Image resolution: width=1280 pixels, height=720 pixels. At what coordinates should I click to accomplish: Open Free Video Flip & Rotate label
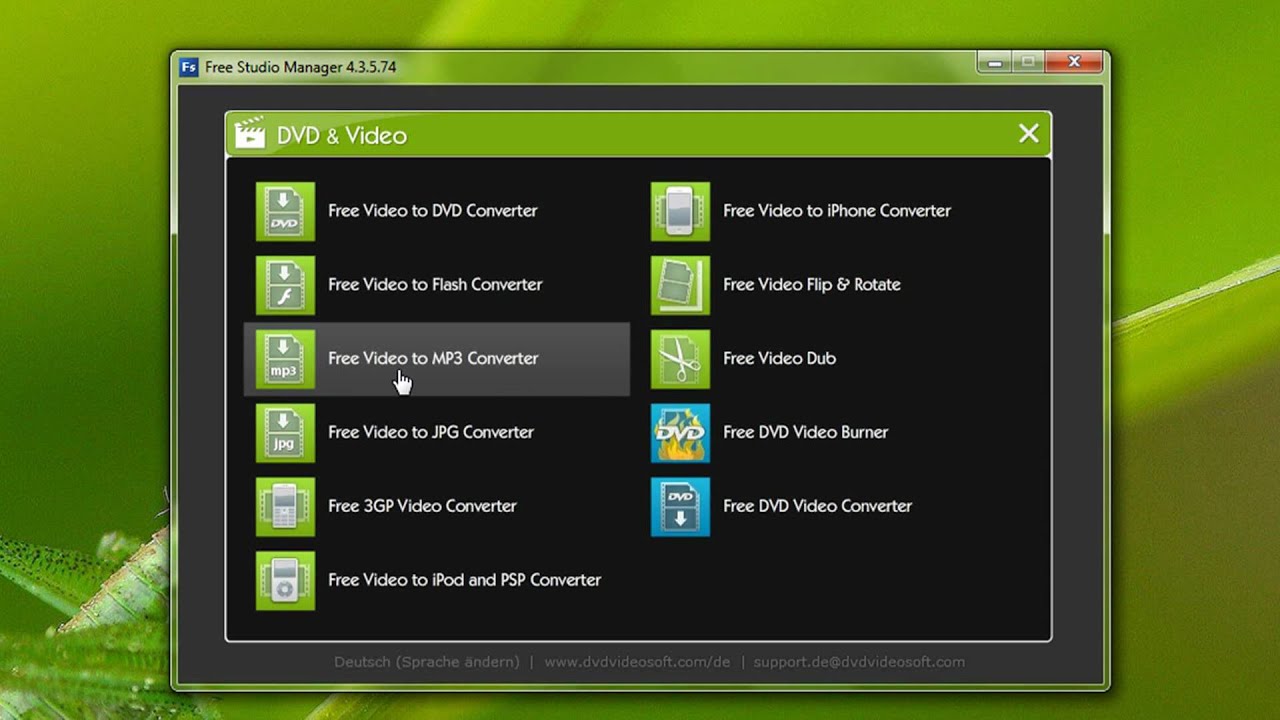812,285
